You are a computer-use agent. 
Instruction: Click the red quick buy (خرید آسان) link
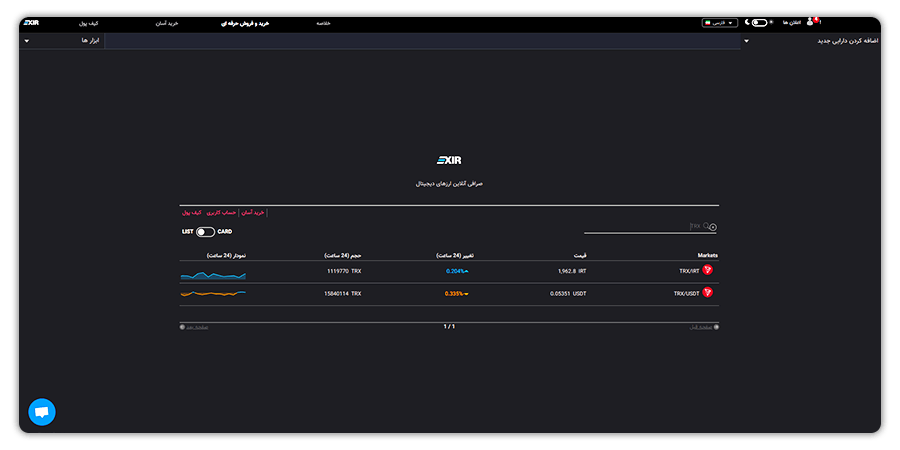point(253,212)
